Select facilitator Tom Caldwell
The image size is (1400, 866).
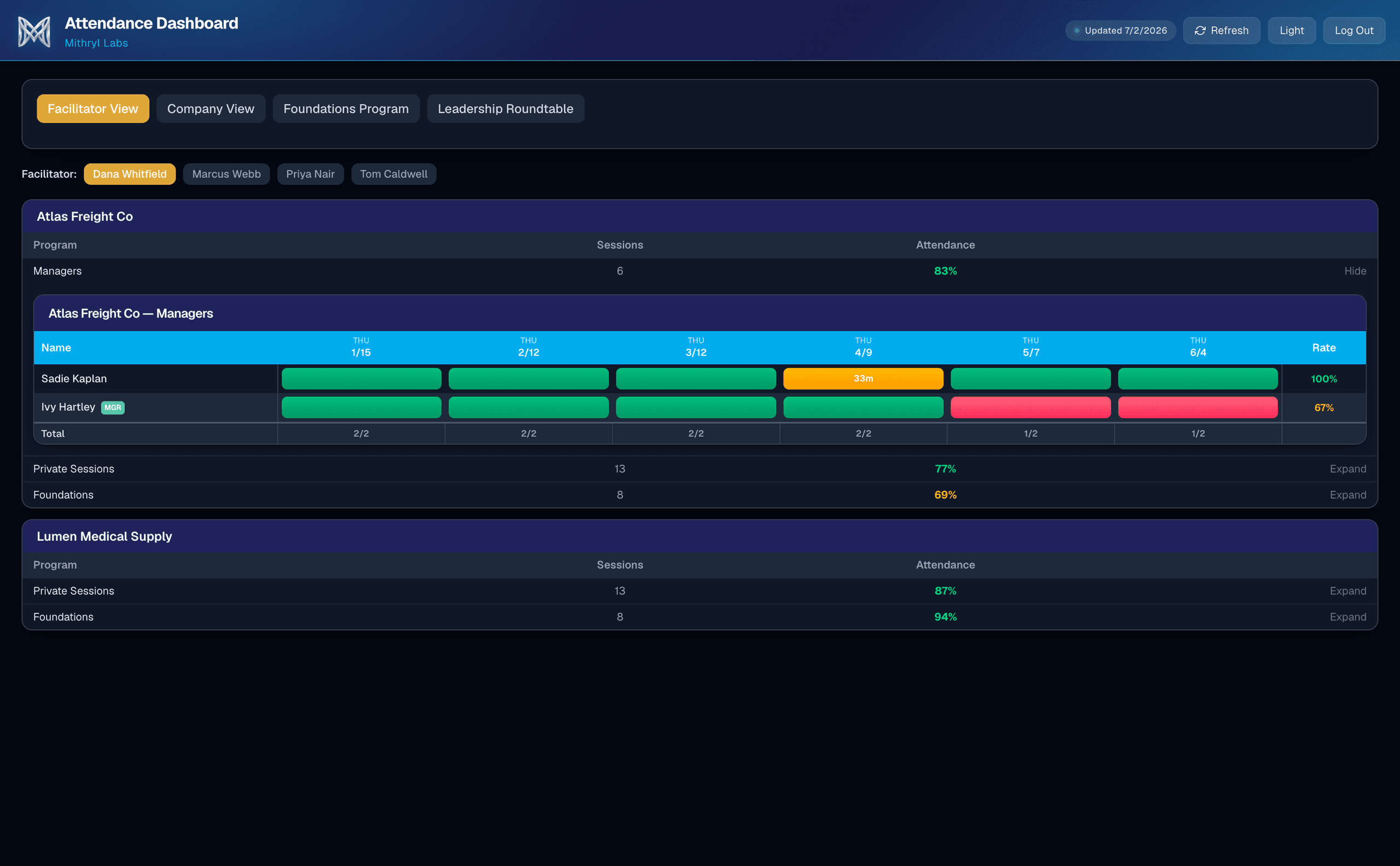pyautogui.click(x=394, y=174)
